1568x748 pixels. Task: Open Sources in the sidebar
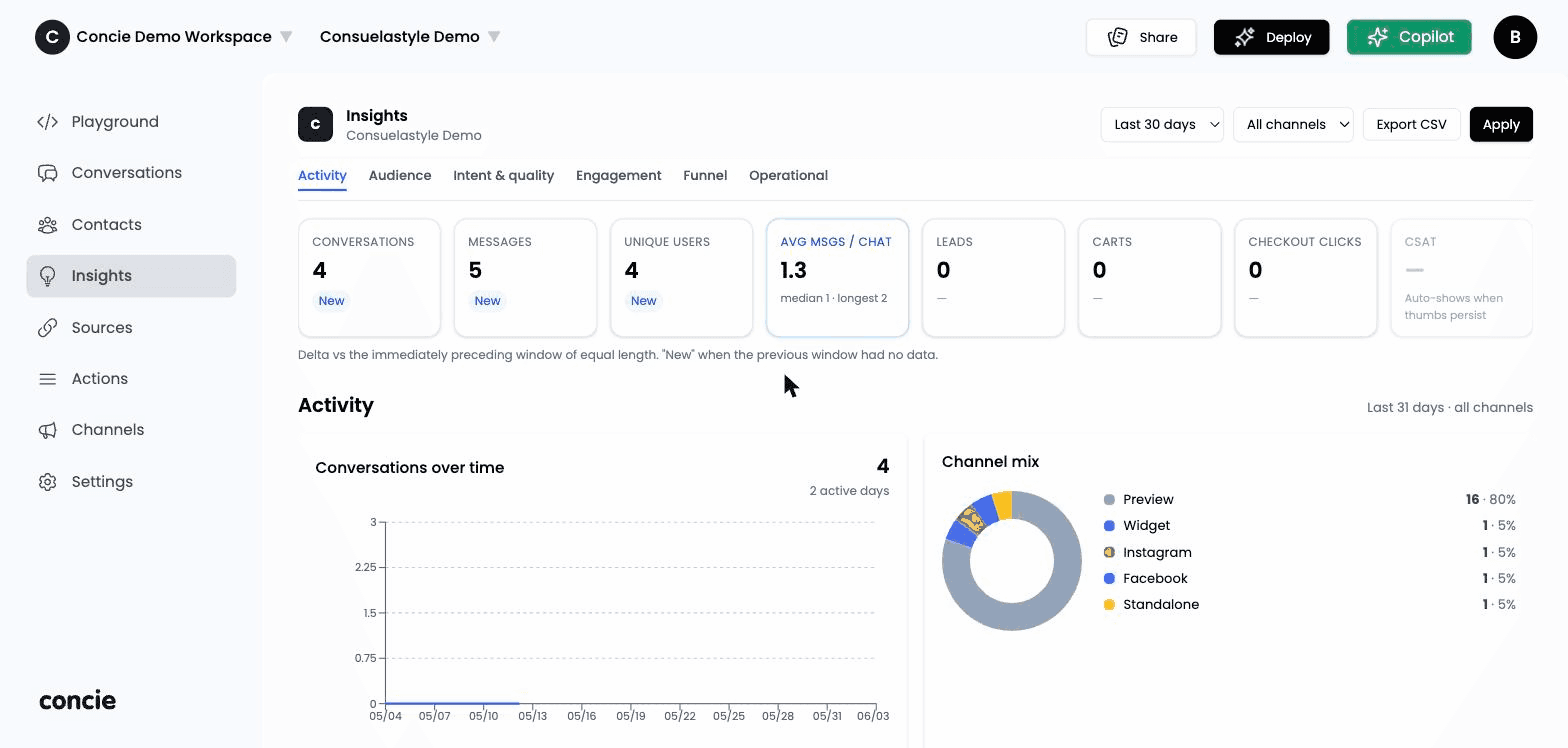(131, 328)
